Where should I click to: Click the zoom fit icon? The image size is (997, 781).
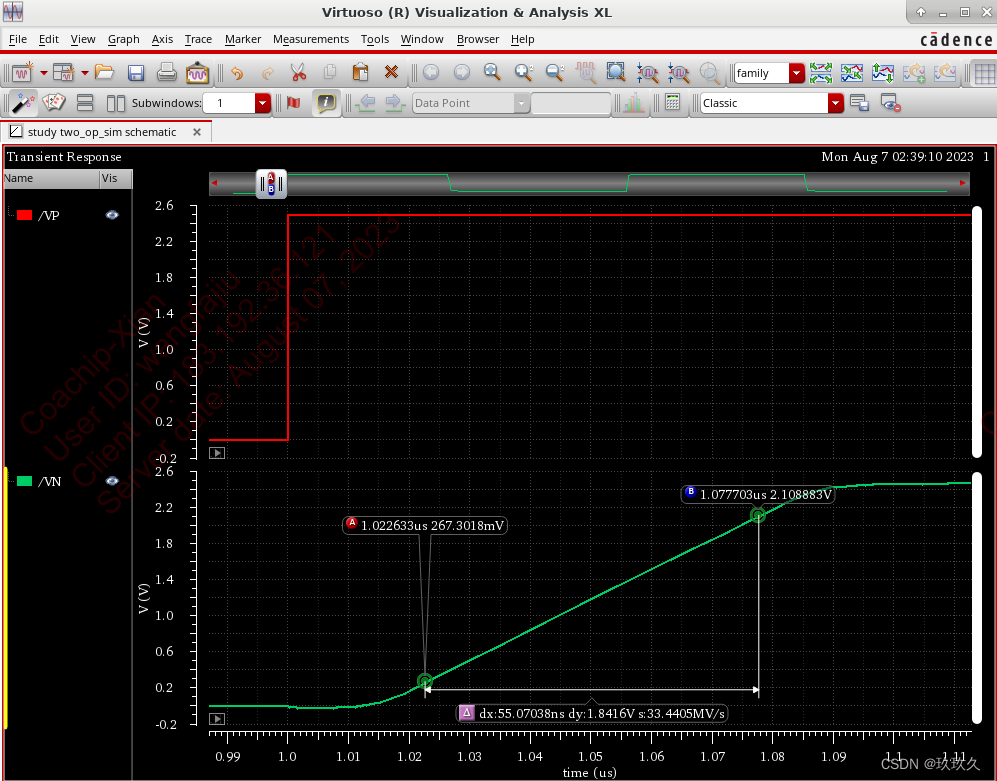616,73
